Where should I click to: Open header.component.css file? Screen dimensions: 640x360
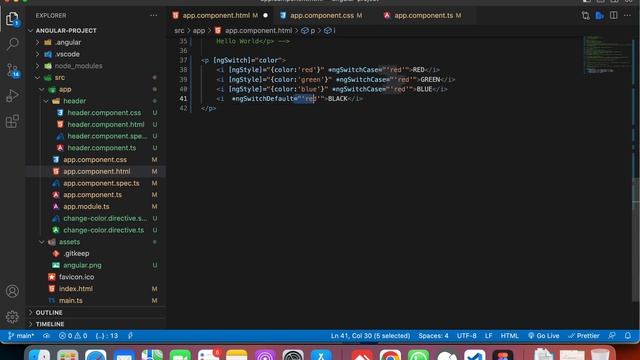(104, 113)
